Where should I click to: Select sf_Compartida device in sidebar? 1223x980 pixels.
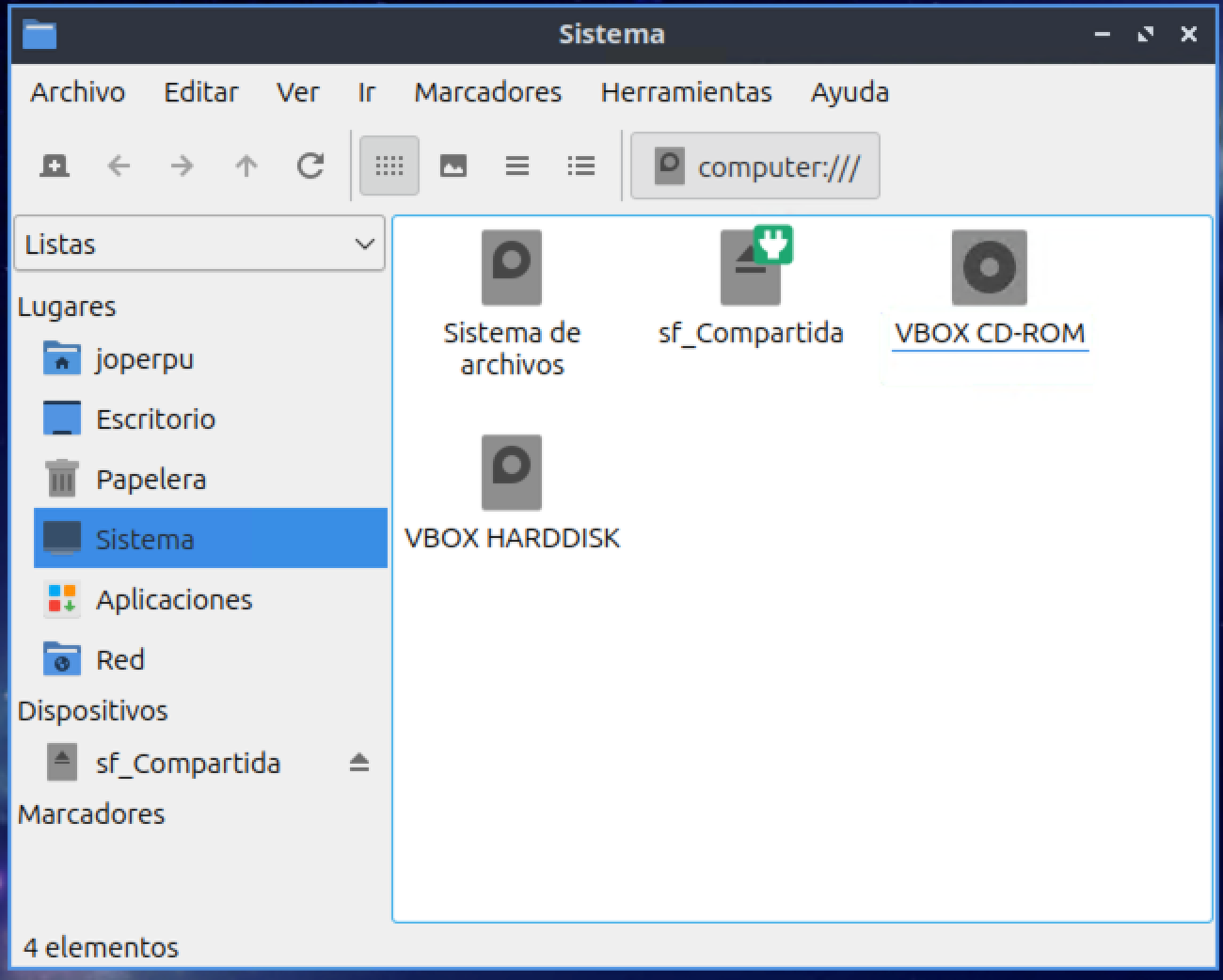[x=187, y=763]
